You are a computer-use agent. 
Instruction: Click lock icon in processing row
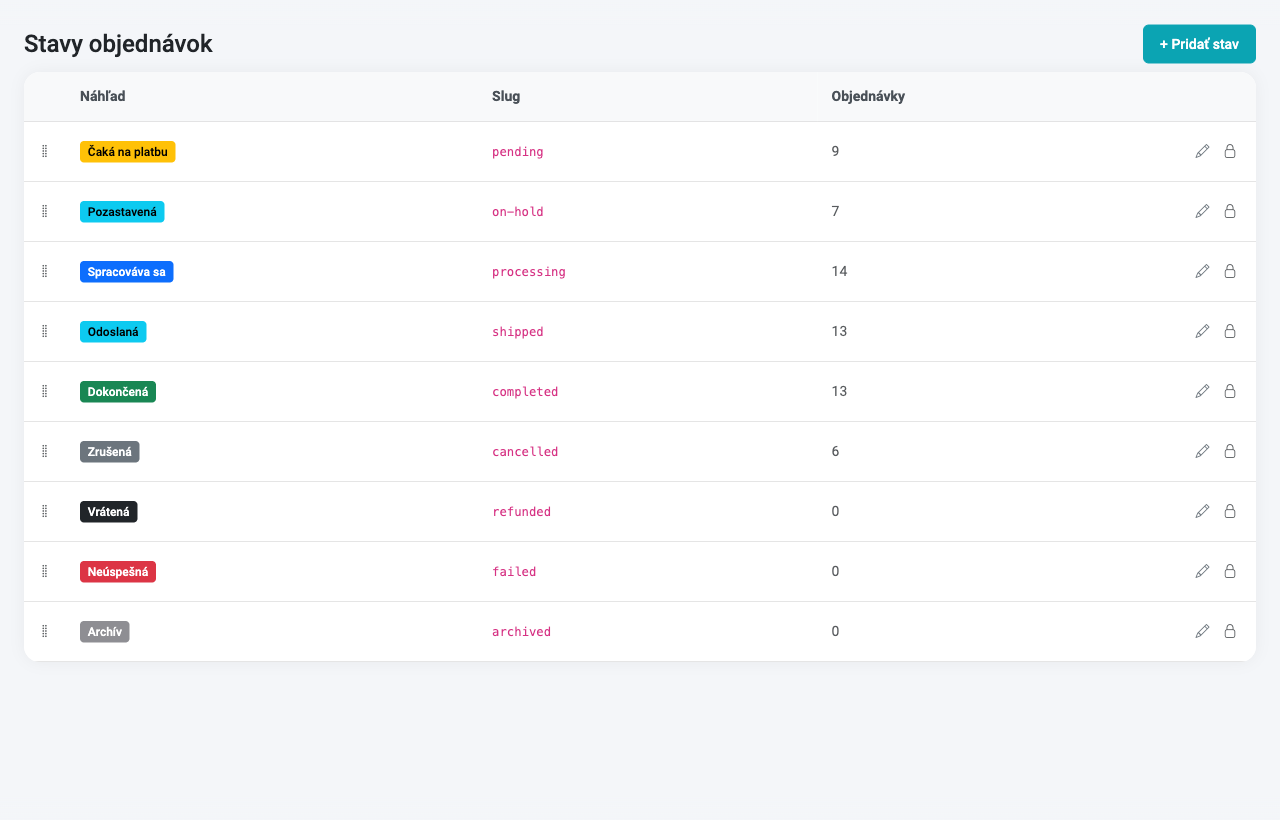click(1230, 271)
